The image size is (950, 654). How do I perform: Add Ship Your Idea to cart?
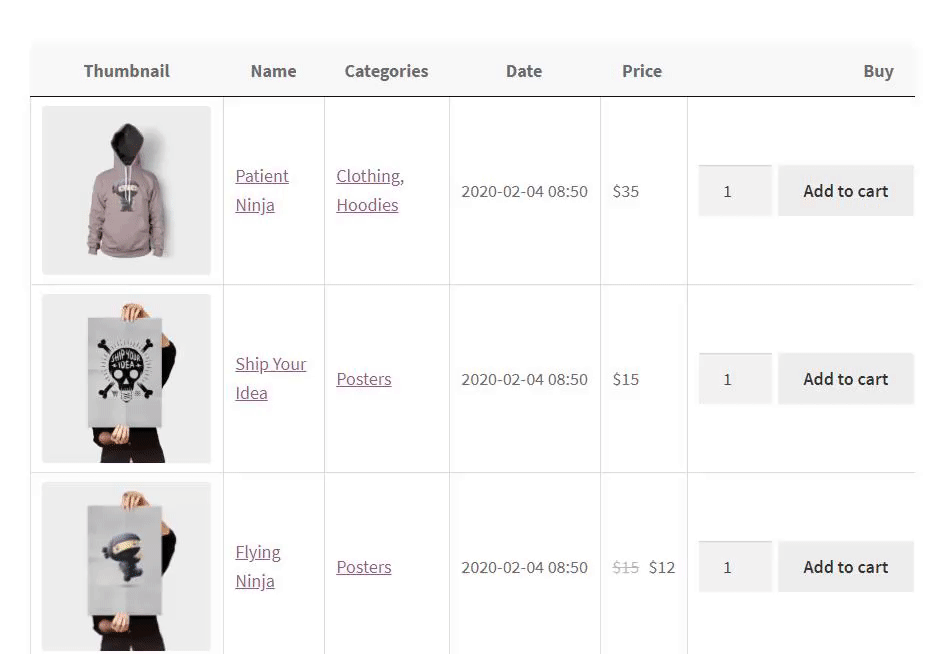(x=846, y=378)
